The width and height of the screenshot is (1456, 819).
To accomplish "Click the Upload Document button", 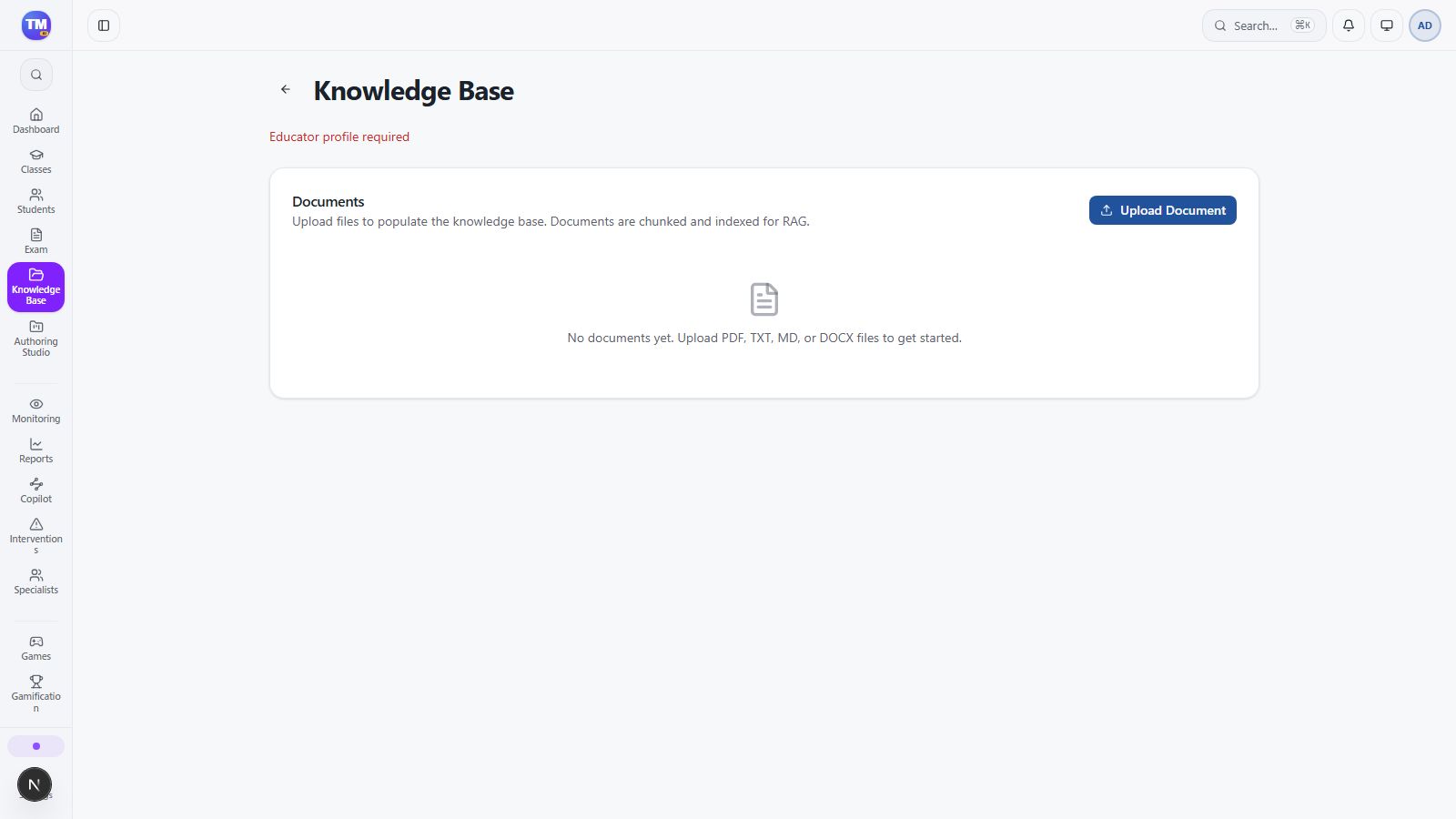I will (1163, 210).
